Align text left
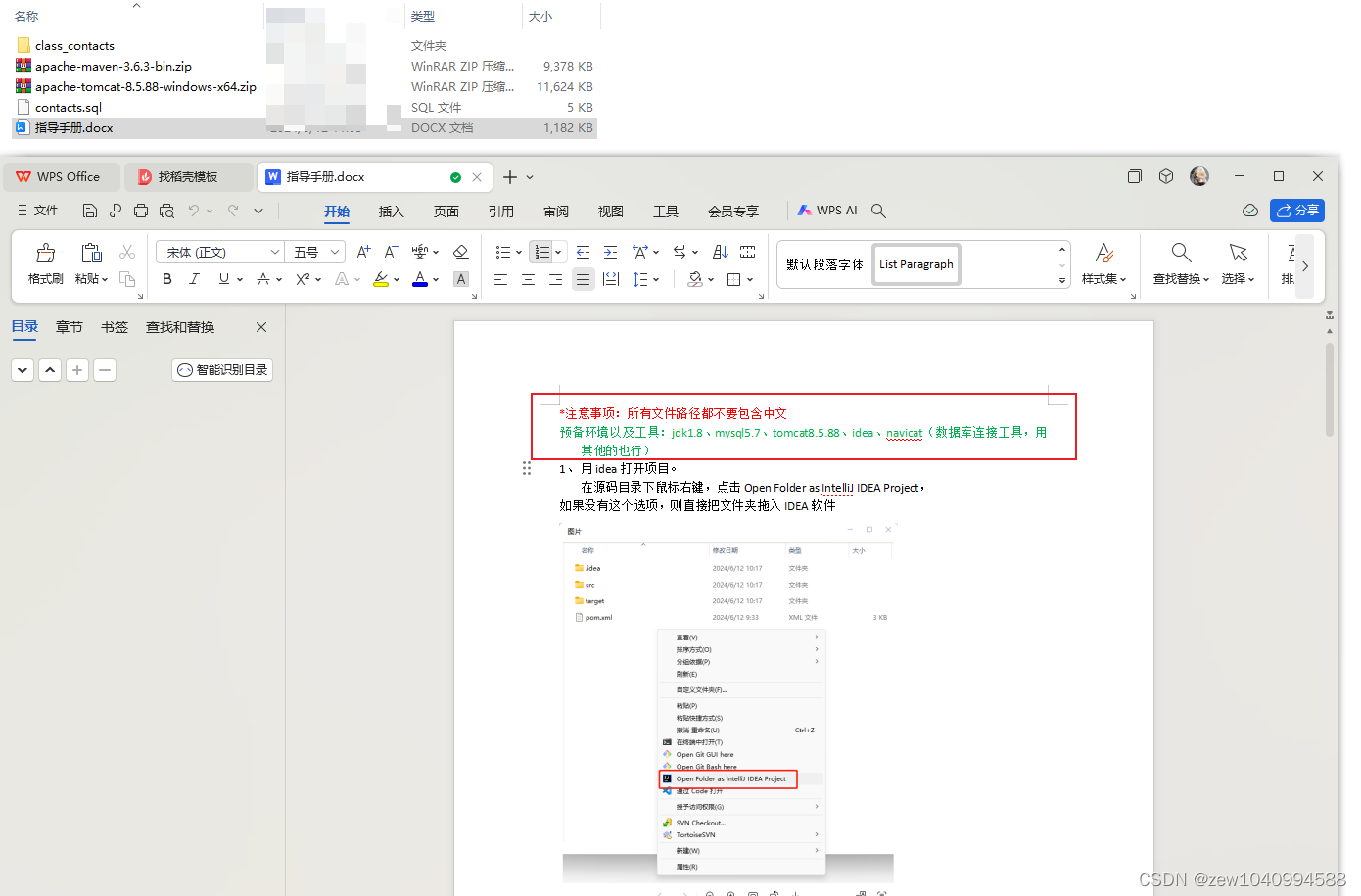 pos(501,279)
